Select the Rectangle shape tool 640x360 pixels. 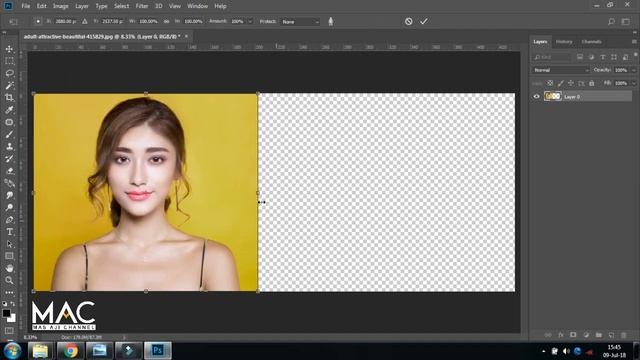coord(9,256)
